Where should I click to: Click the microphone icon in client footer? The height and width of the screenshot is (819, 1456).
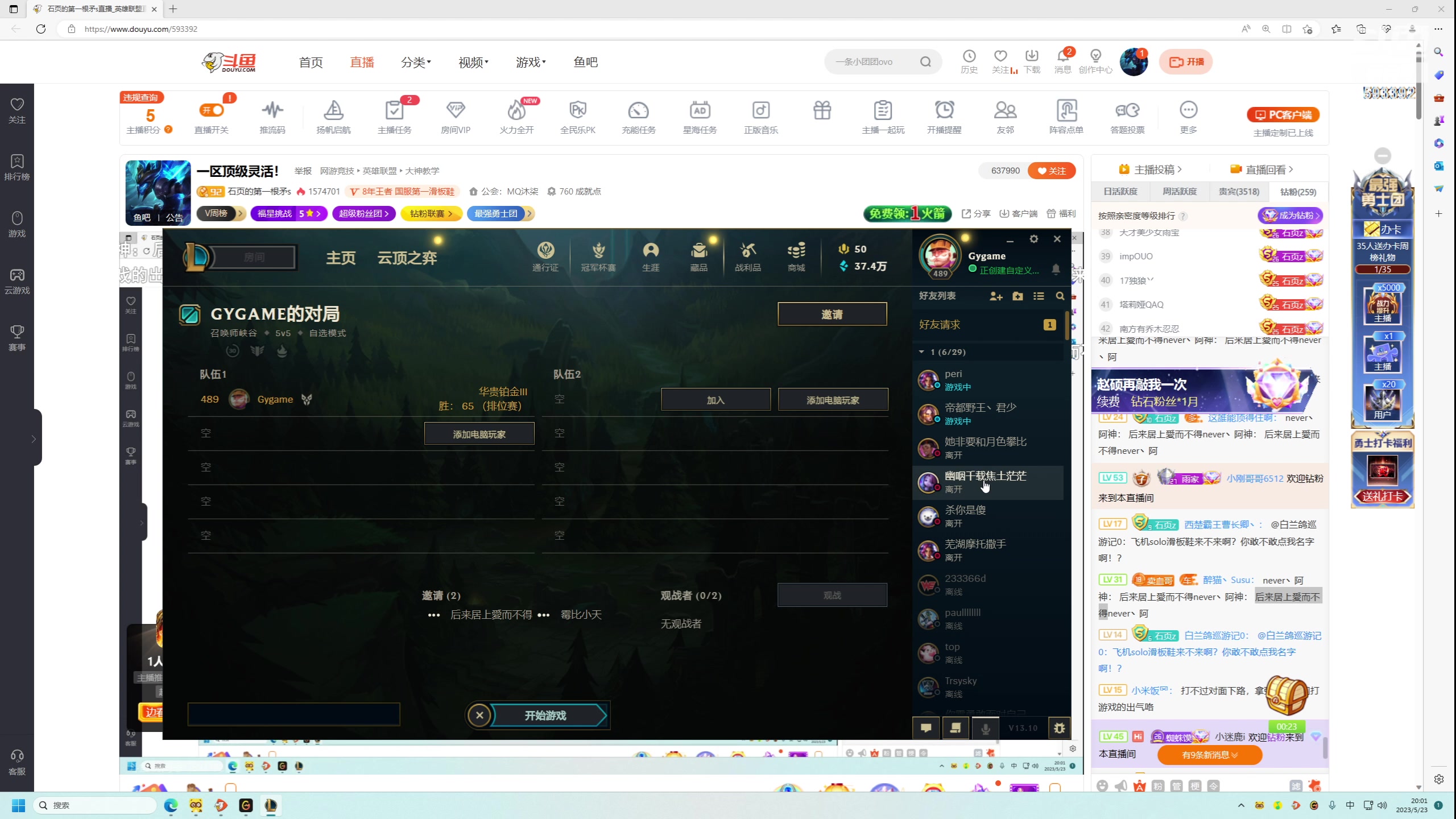[986, 728]
